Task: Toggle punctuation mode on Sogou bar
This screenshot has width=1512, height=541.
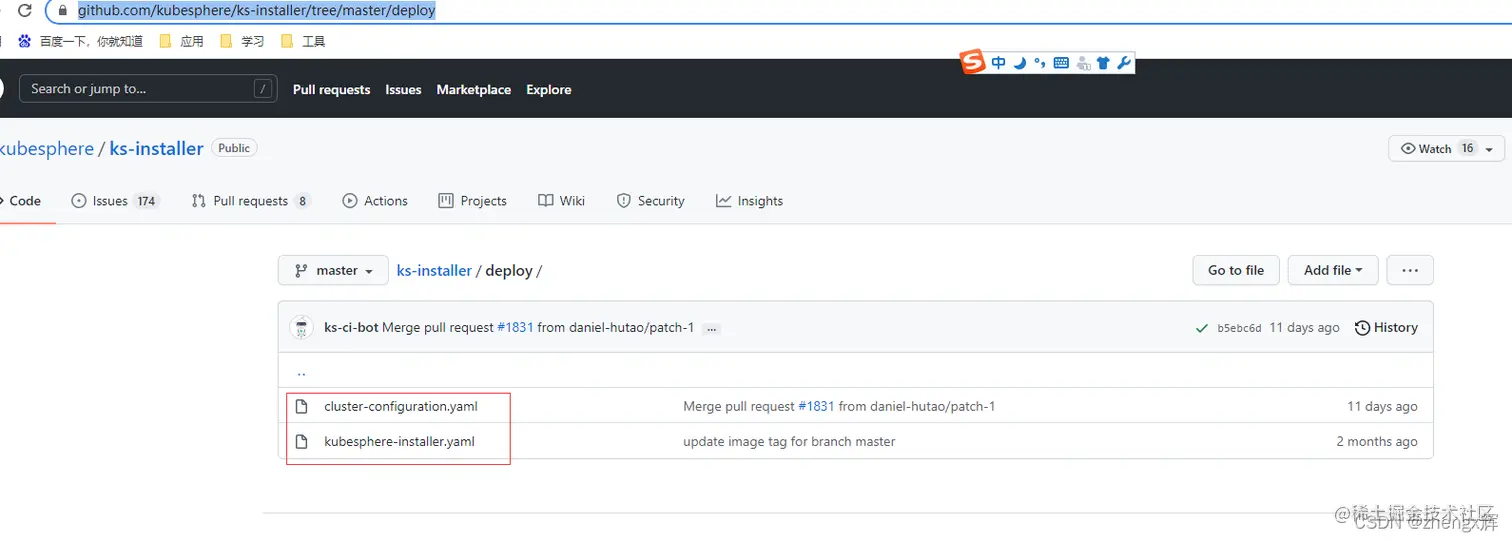Action: 1040,63
